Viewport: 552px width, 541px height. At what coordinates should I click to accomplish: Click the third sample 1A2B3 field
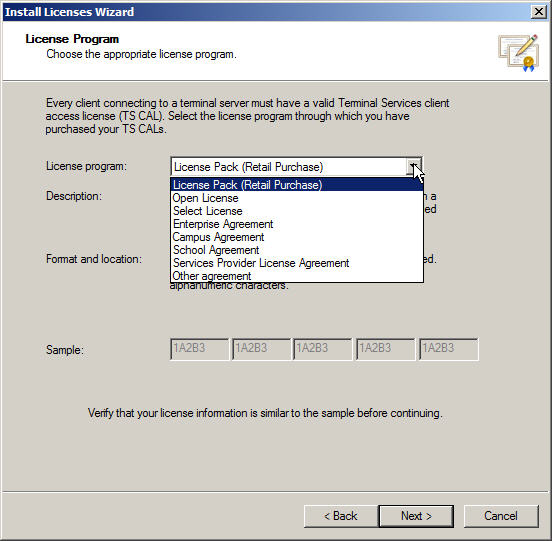point(322,349)
